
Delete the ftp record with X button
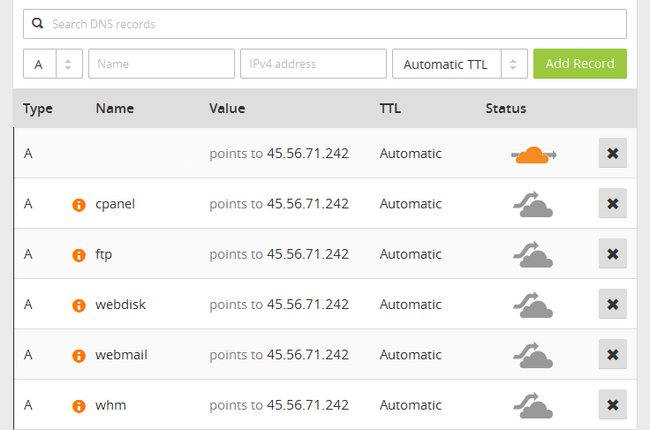(612, 254)
